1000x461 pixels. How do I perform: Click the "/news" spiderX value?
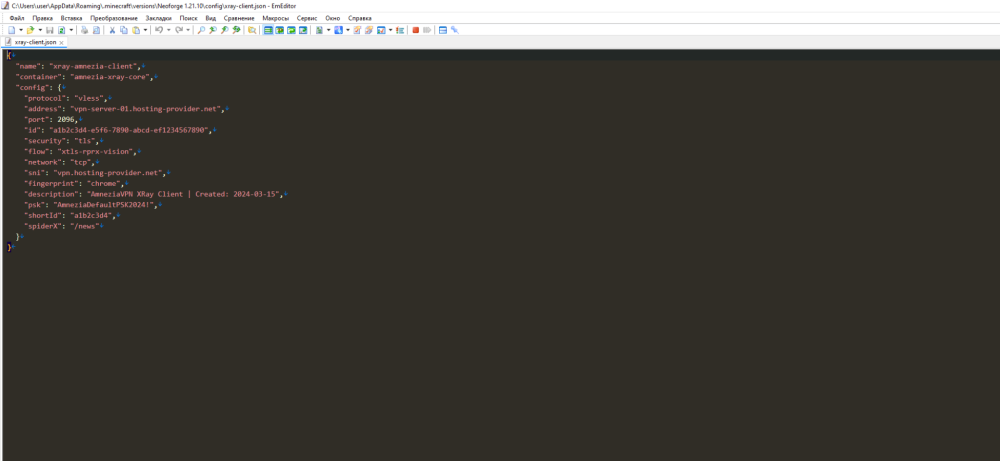84,226
